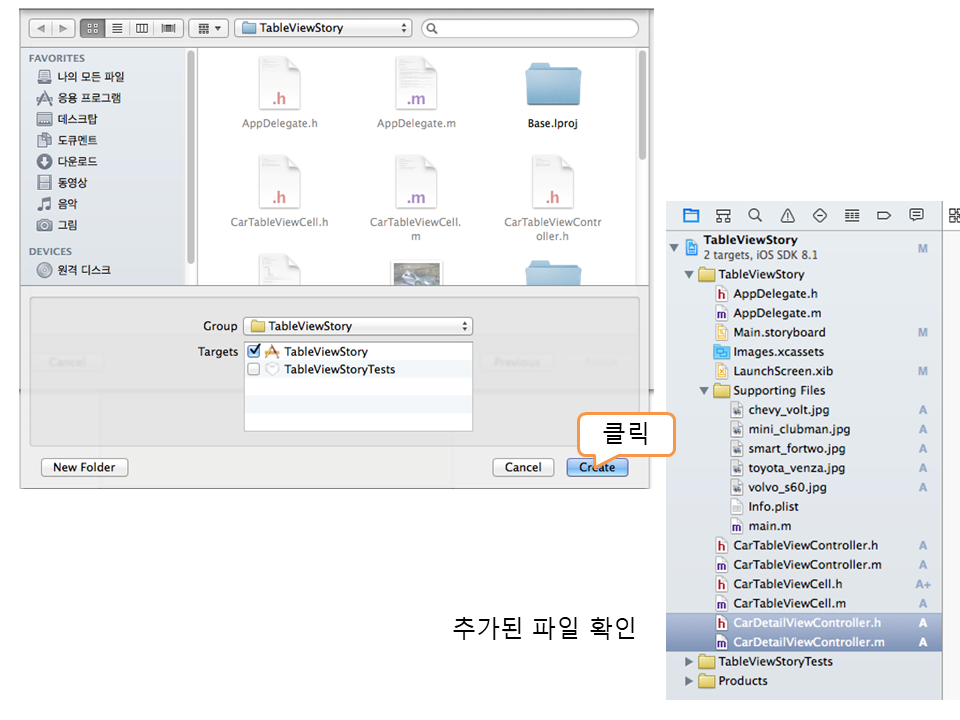Collapse the Supporting Files group
960x720 pixels.
[x=704, y=391]
